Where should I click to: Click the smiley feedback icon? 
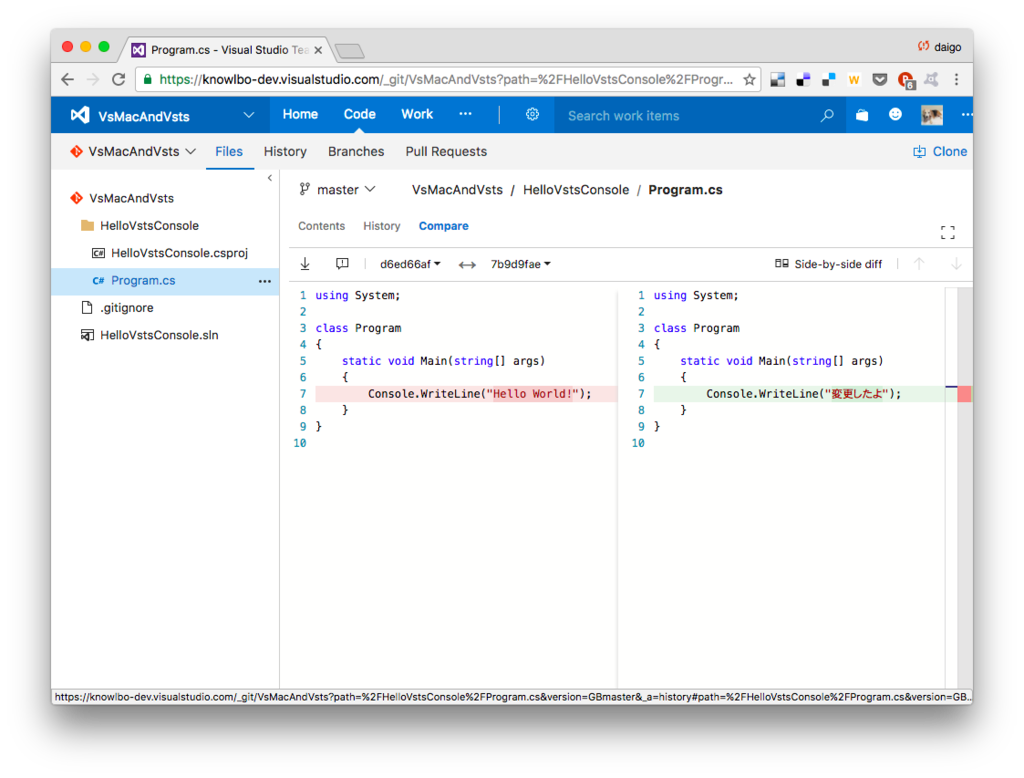895,115
